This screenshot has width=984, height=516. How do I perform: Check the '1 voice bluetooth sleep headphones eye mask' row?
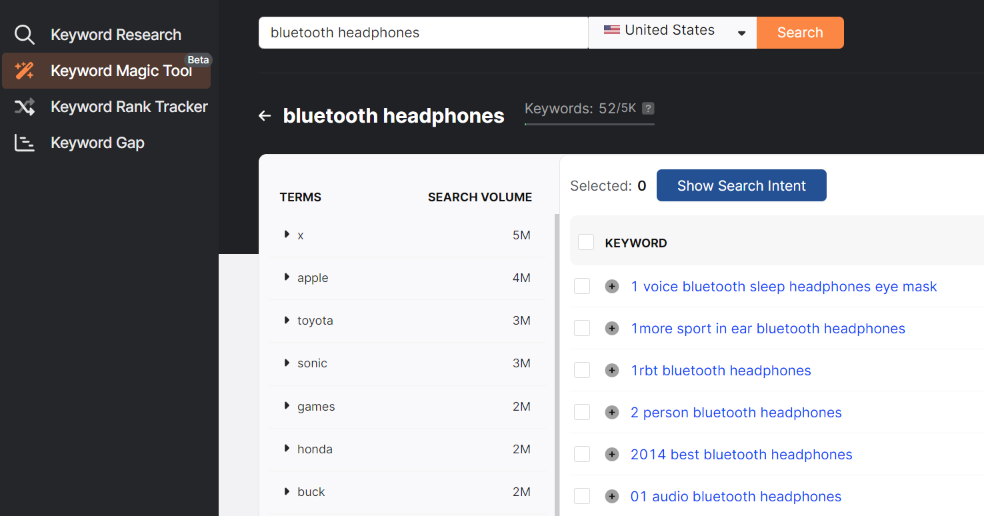[x=582, y=286]
